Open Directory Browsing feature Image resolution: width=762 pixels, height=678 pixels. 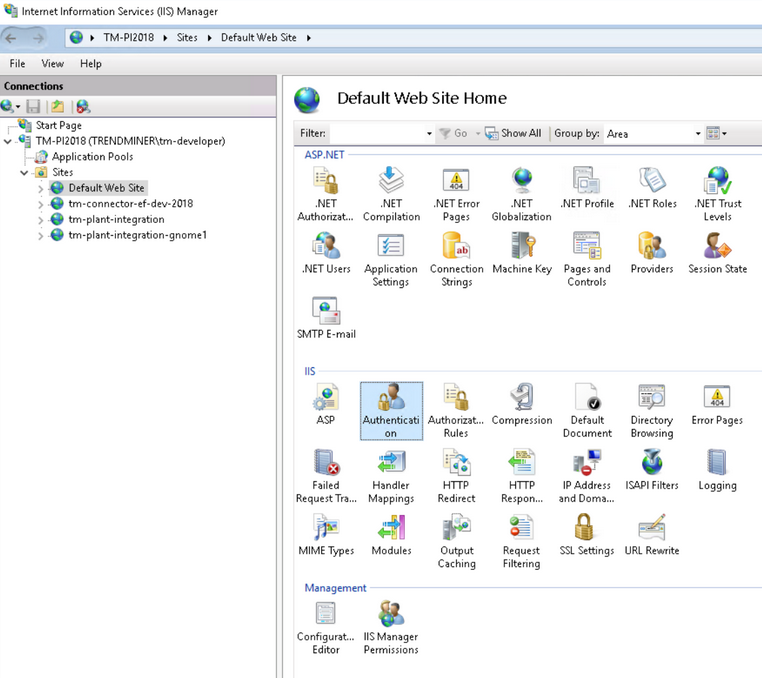(652, 398)
